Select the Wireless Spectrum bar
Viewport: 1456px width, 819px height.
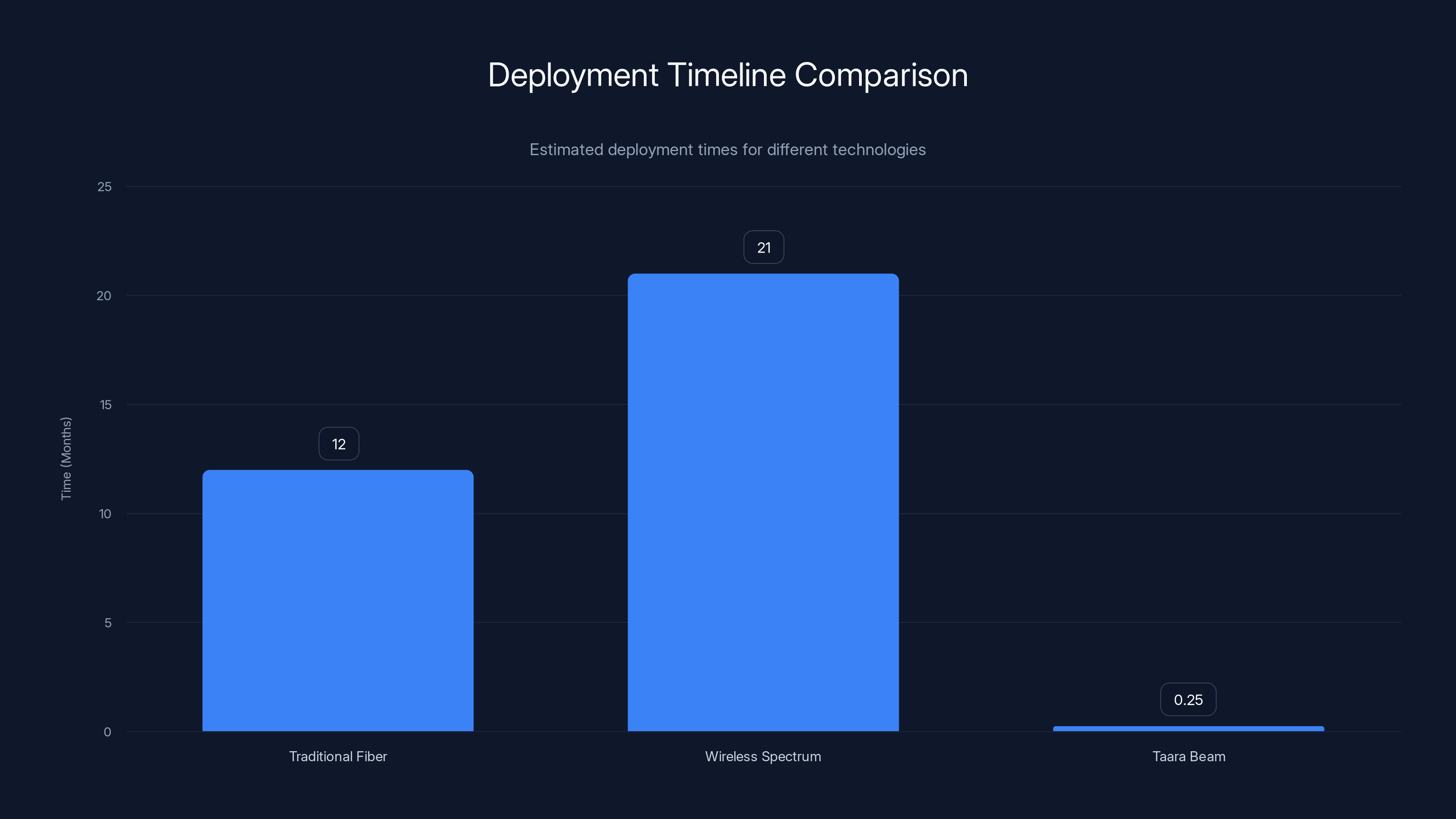(x=763, y=503)
